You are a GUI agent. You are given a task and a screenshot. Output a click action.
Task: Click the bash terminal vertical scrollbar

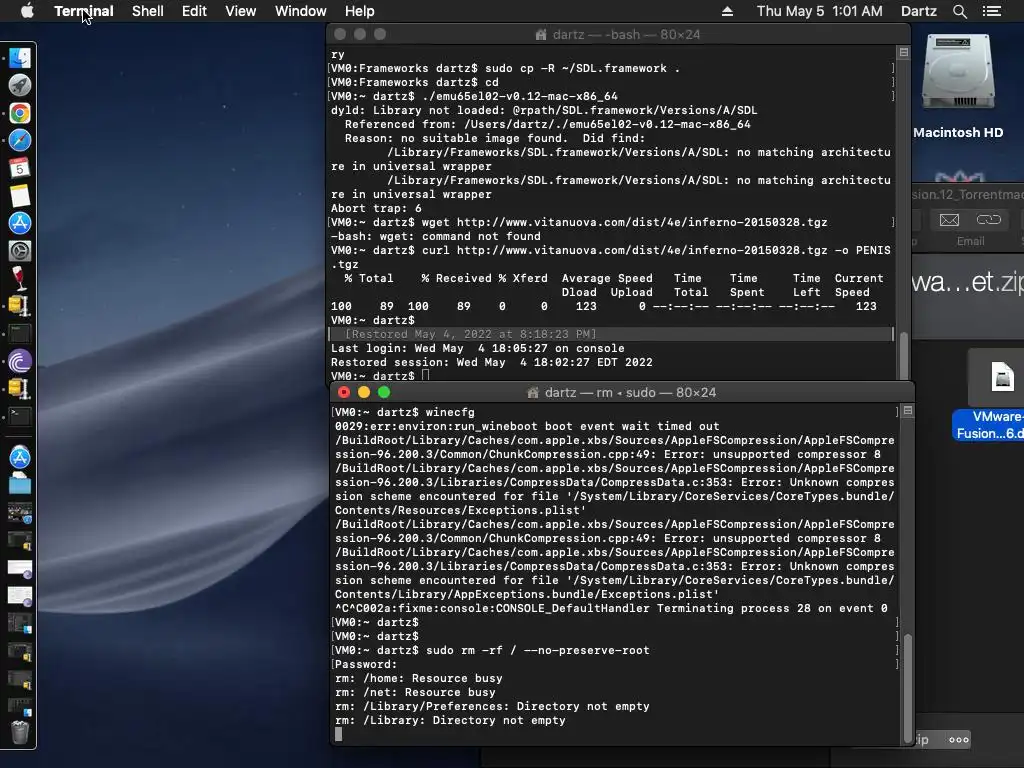(x=904, y=356)
